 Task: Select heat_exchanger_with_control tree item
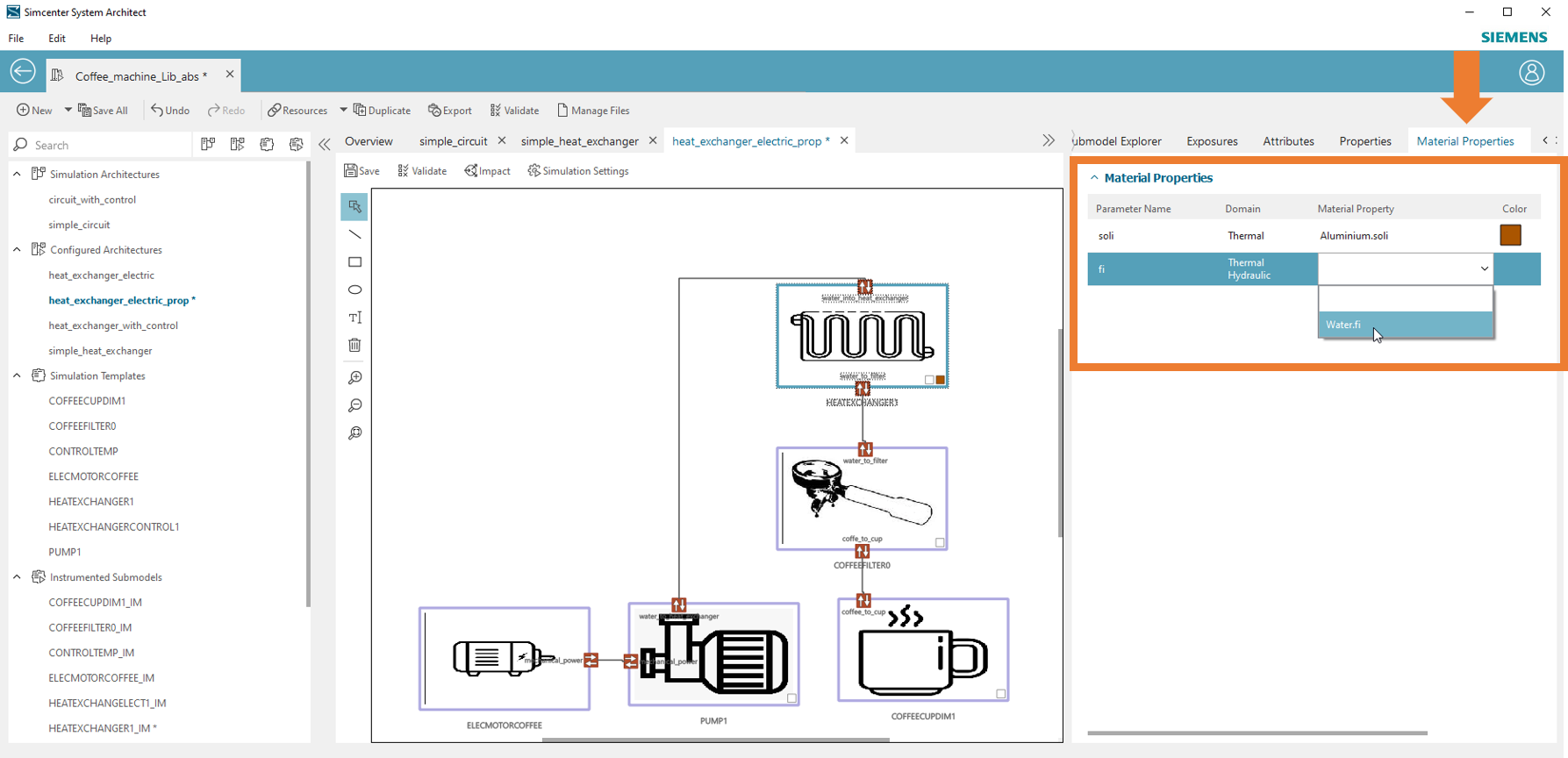coord(113,325)
